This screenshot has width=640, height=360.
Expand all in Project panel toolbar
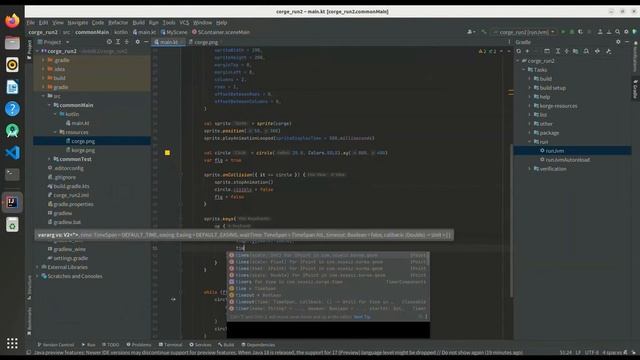pyautogui.click(x=118, y=42)
